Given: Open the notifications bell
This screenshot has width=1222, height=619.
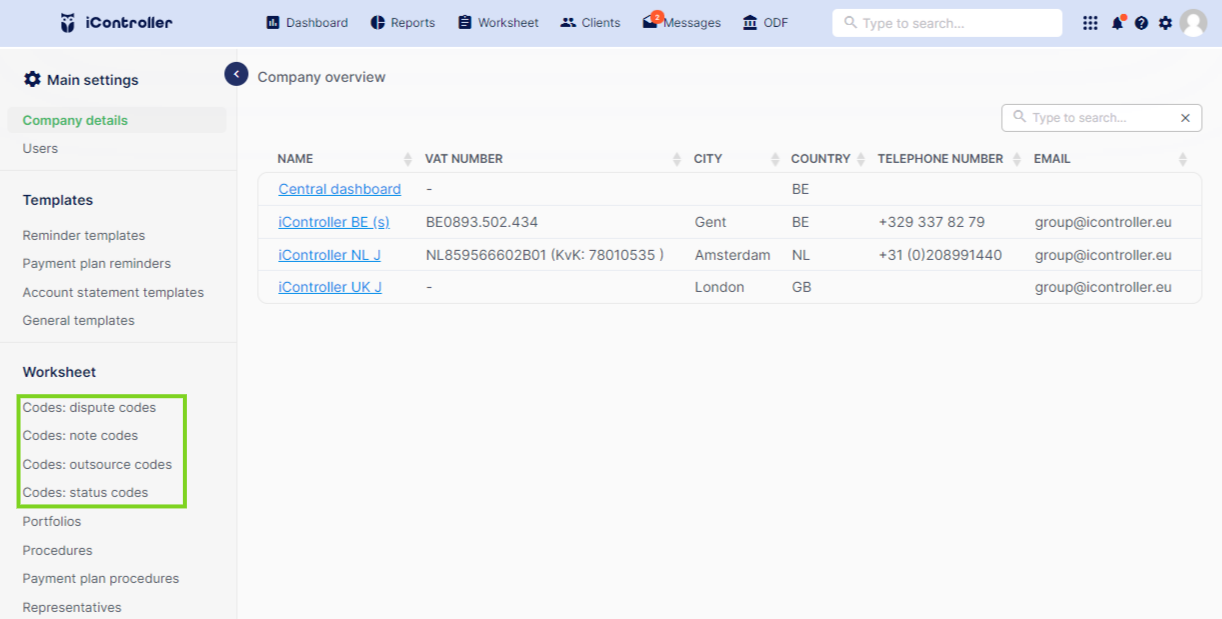Looking at the screenshot, I should pos(1117,23).
